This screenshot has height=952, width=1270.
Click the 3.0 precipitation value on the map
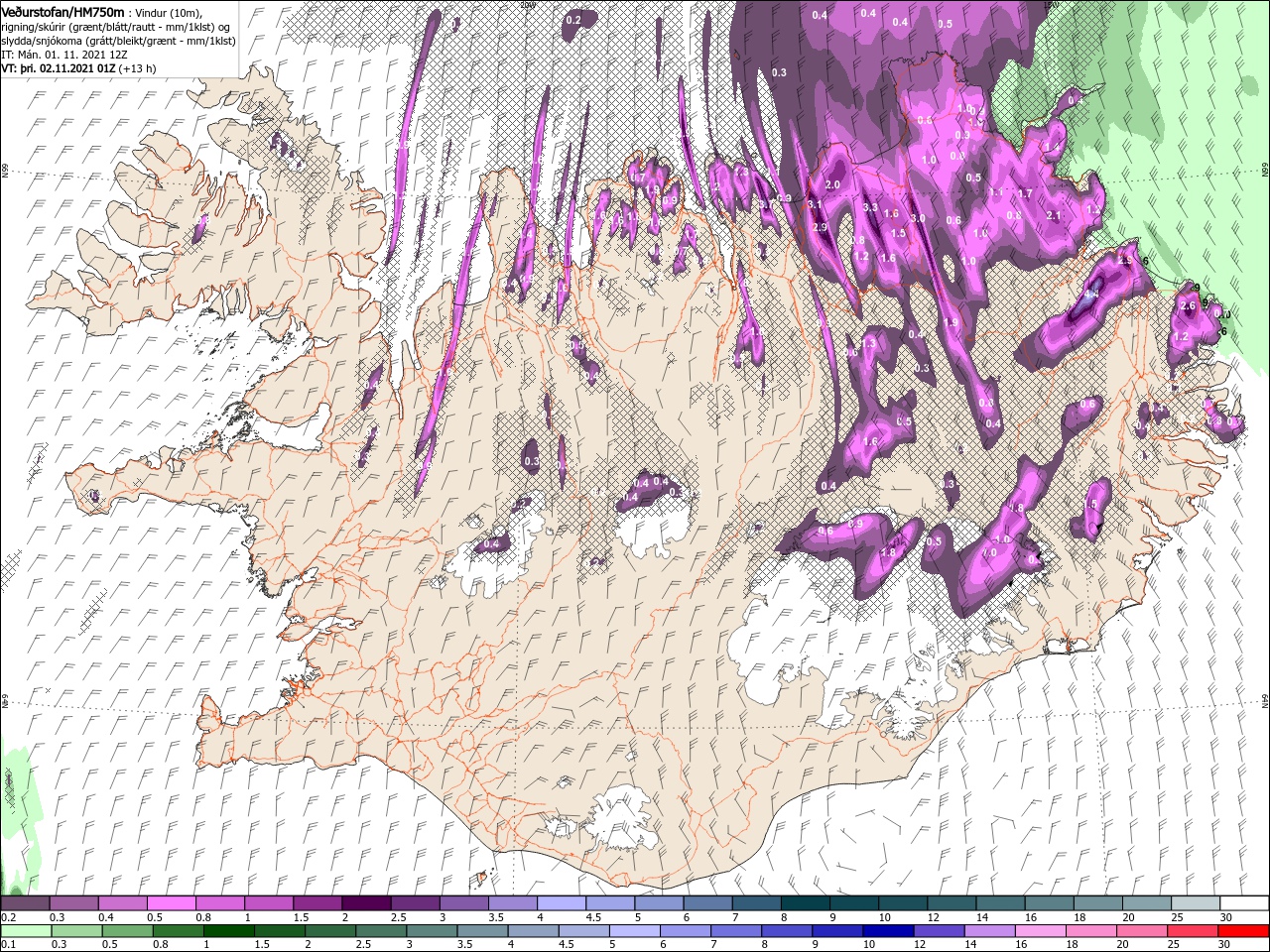pyautogui.click(x=918, y=218)
